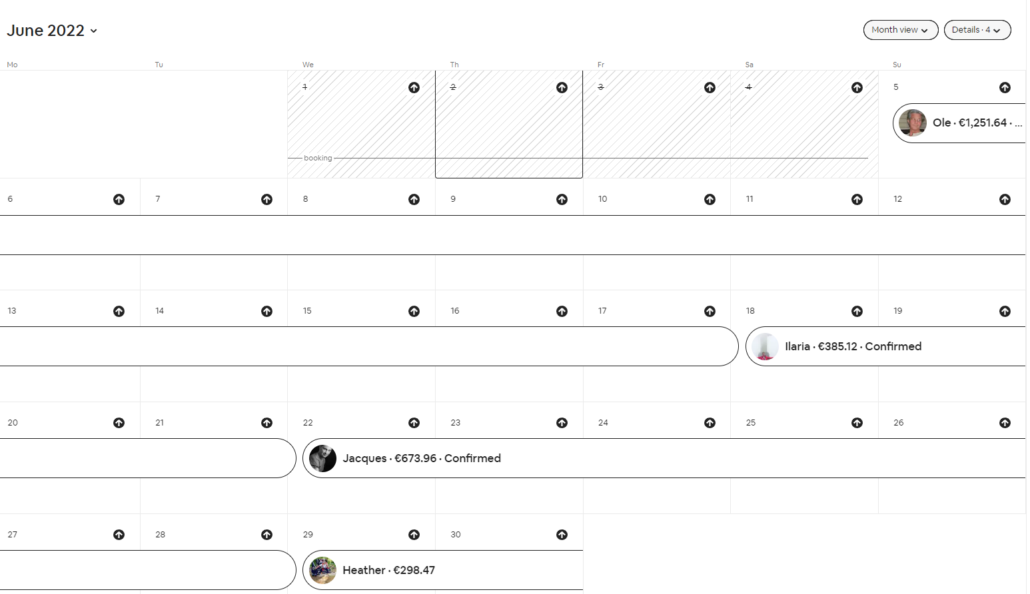This screenshot has height=594, width=1030.
Task: Select the June 2 calendar cell
Action: [508, 130]
